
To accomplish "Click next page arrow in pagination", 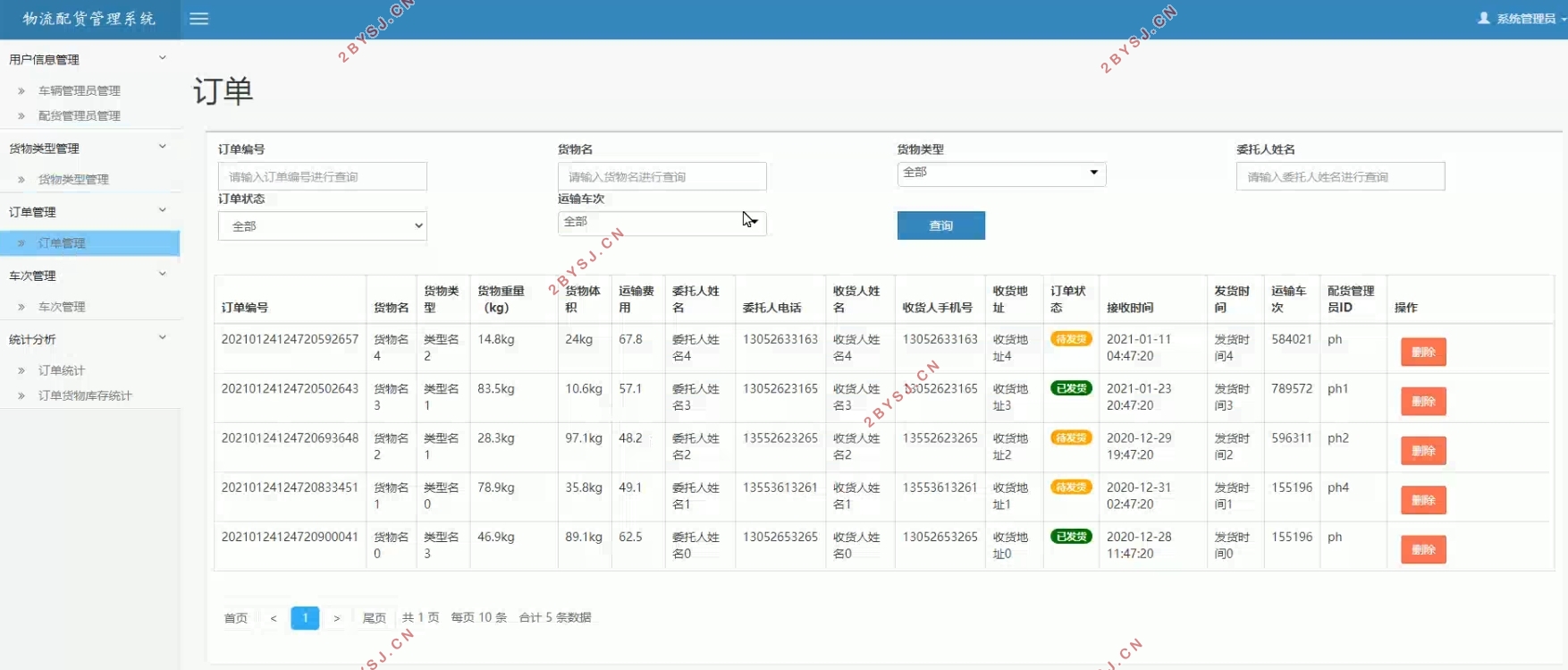I will 336,617.
